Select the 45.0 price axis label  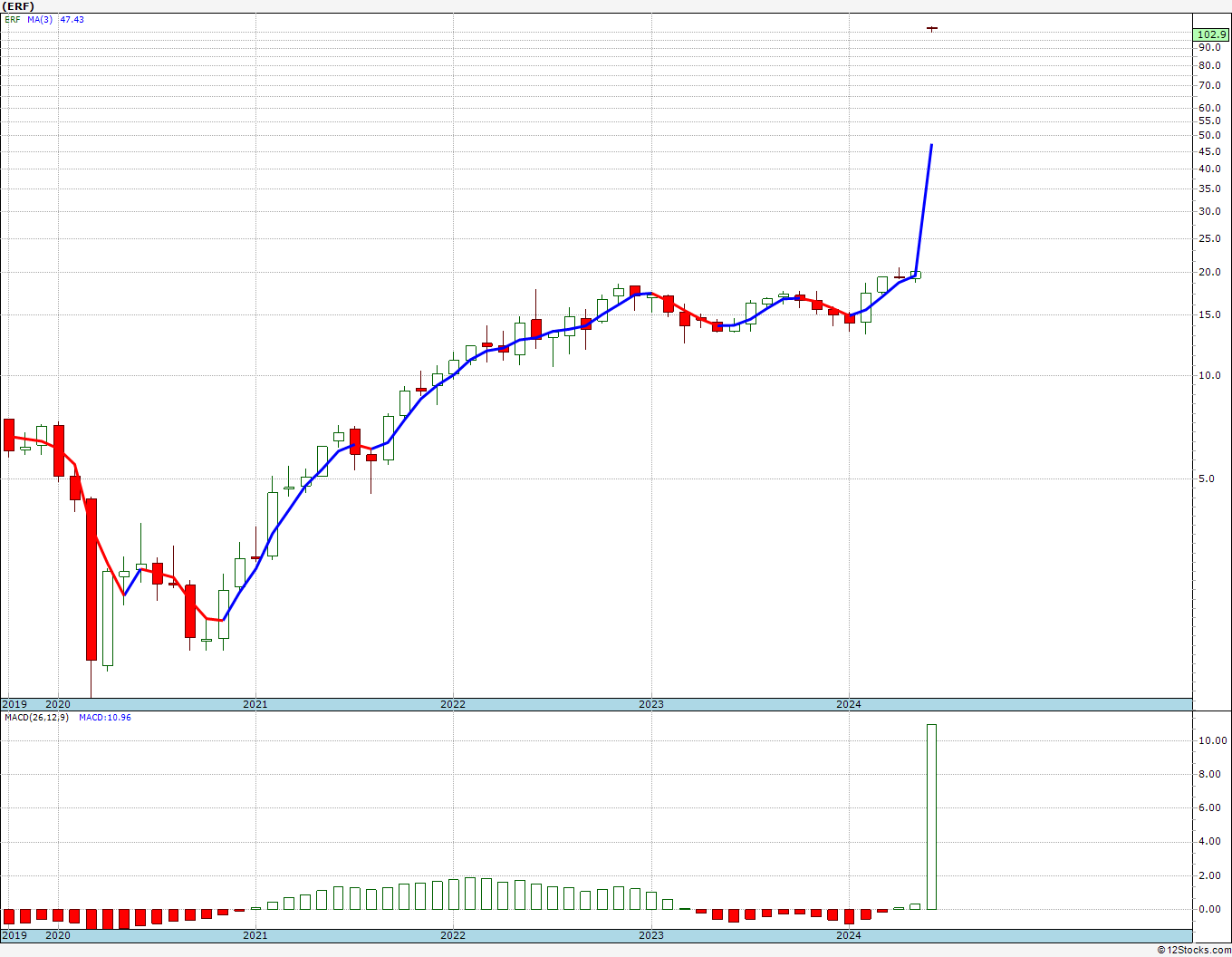(x=1208, y=150)
